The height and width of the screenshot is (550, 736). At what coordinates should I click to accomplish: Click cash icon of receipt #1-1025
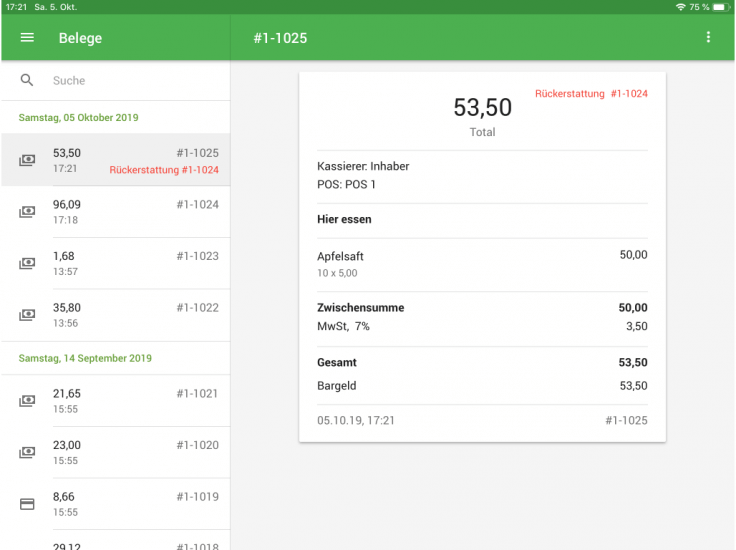click(27, 160)
